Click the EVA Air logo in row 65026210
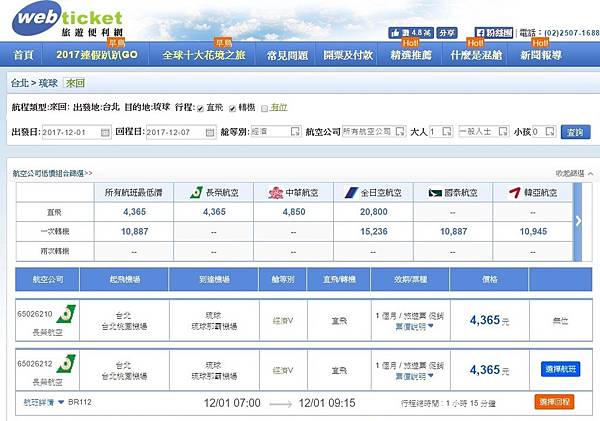This screenshot has width=600, height=421. (66, 314)
